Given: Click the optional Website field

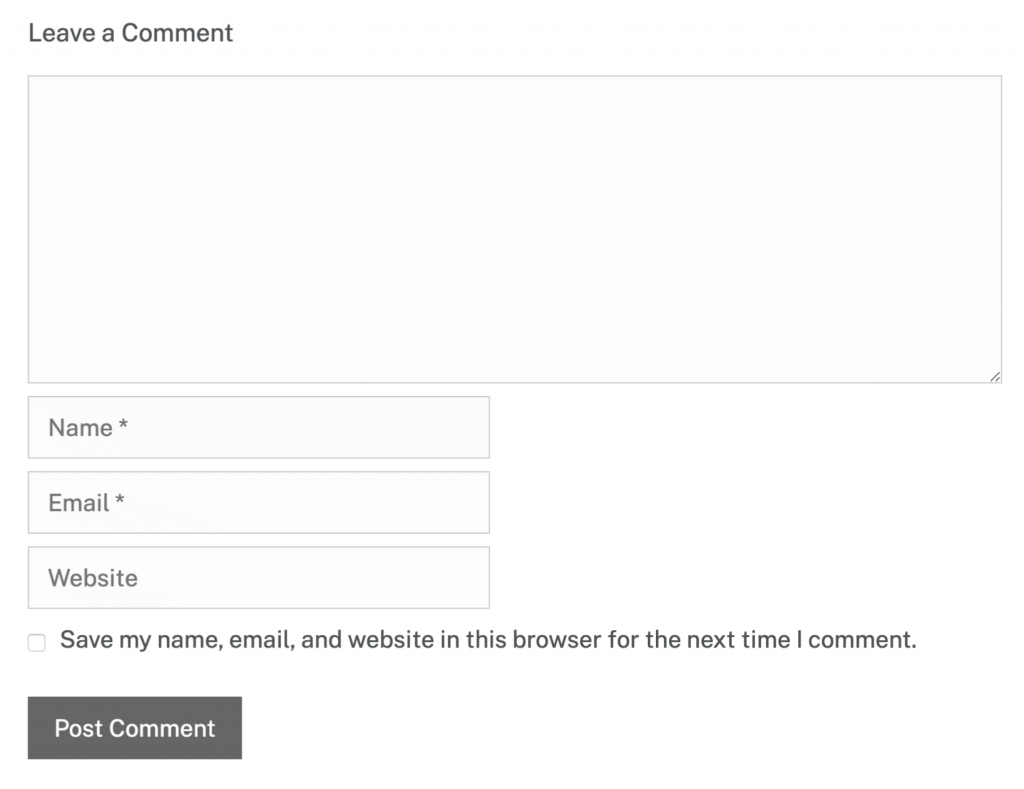Looking at the screenshot, I should coord(258,577).
